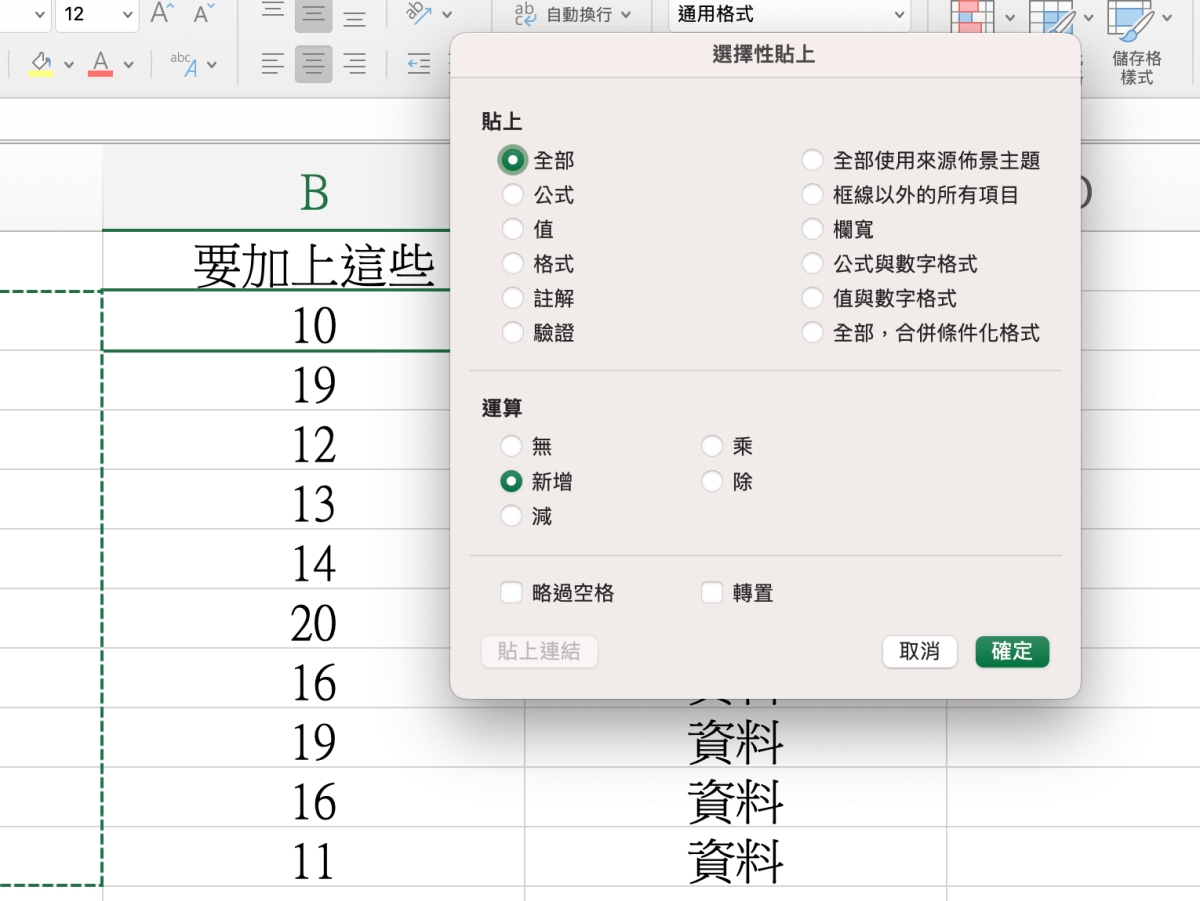Expand the font color dropdown arrow
This screenshot has width=1200, height=901.
129,65
